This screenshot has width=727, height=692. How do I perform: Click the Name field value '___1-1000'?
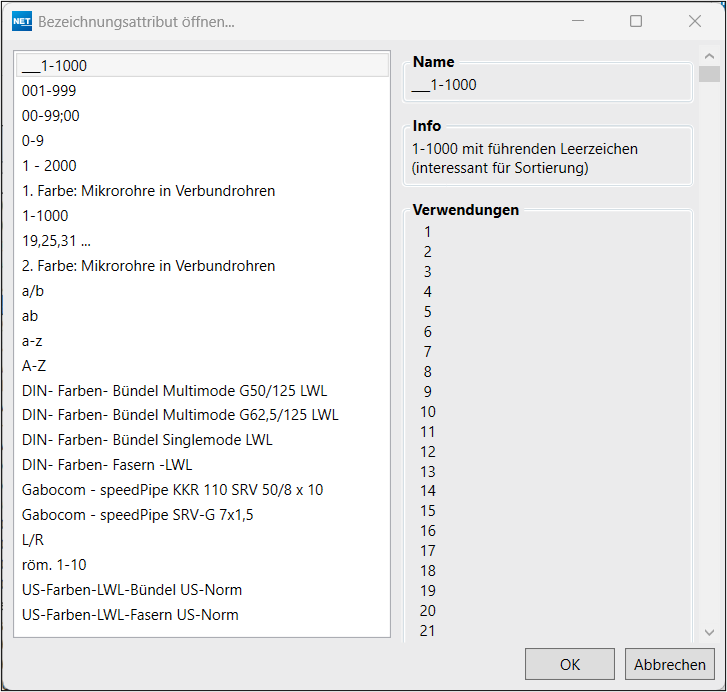[444, 85]
